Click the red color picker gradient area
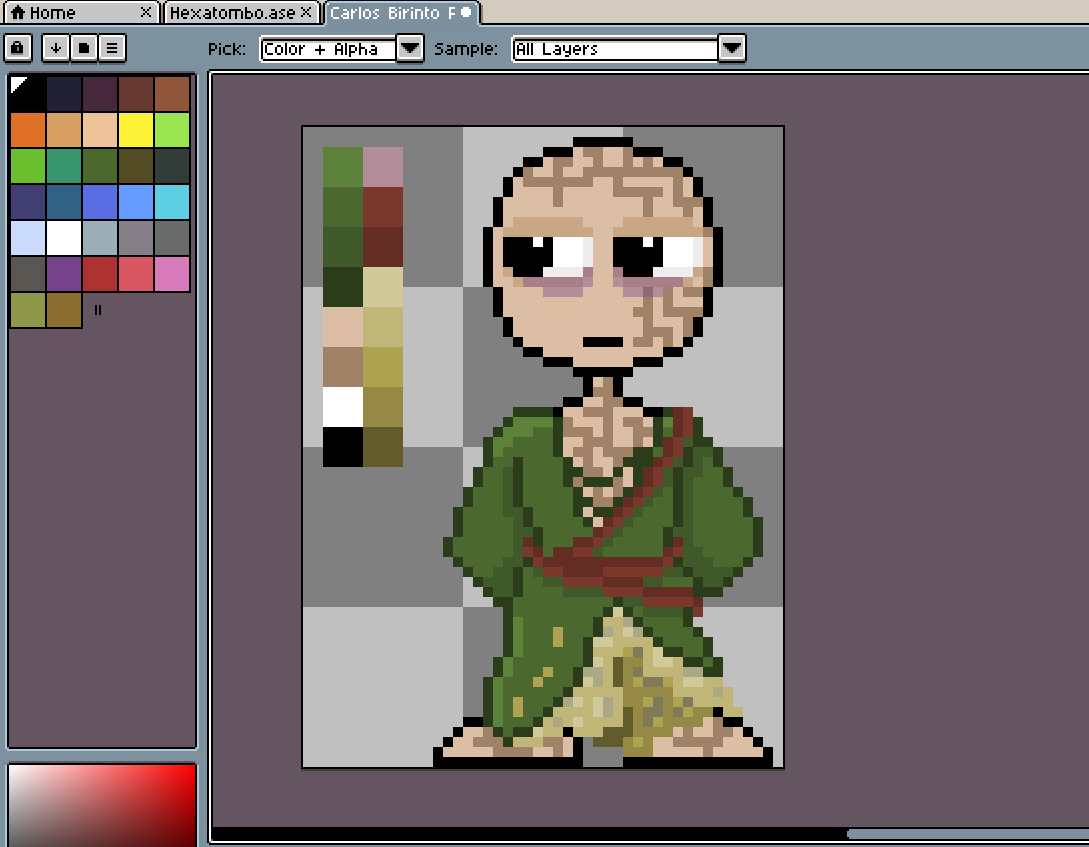This screenshot has height=847, width=1089. click(102, 805)
